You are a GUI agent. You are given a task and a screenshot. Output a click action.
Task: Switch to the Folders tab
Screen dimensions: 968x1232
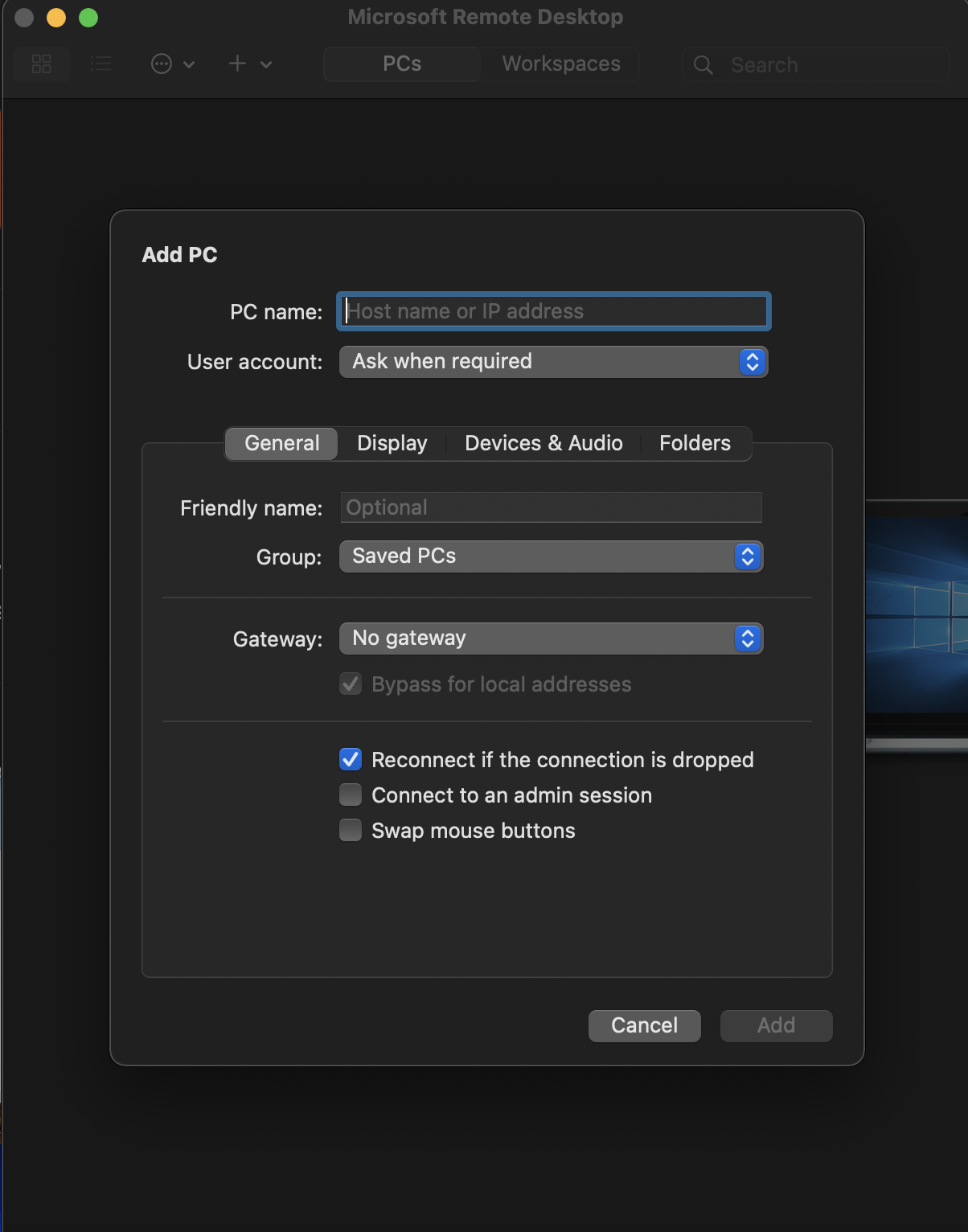coord(695,443)
